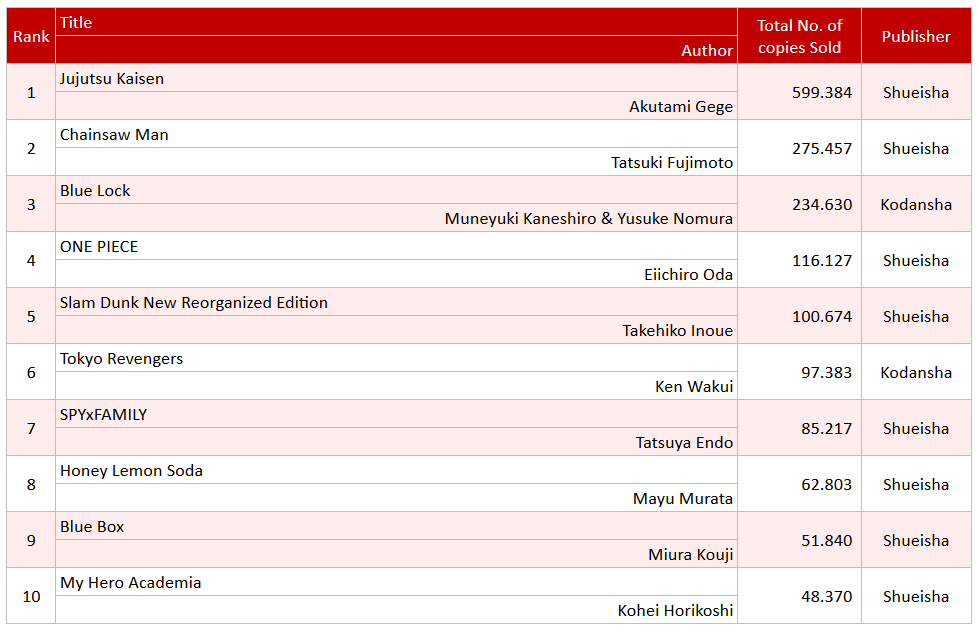
Task: Select Shueisha publisher in Jujutsu Kaisen row
Action: pos(916,92)
